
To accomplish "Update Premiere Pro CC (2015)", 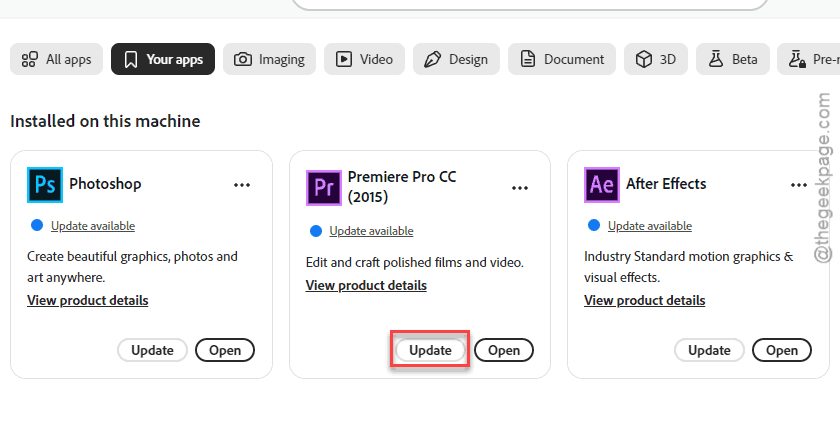I will [430, 350].
